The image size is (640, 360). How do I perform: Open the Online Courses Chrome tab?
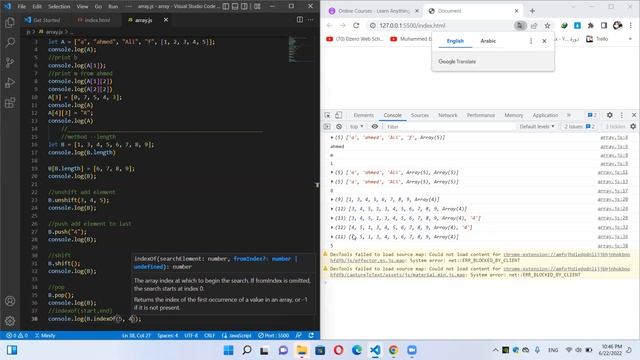tap(373, 11)
